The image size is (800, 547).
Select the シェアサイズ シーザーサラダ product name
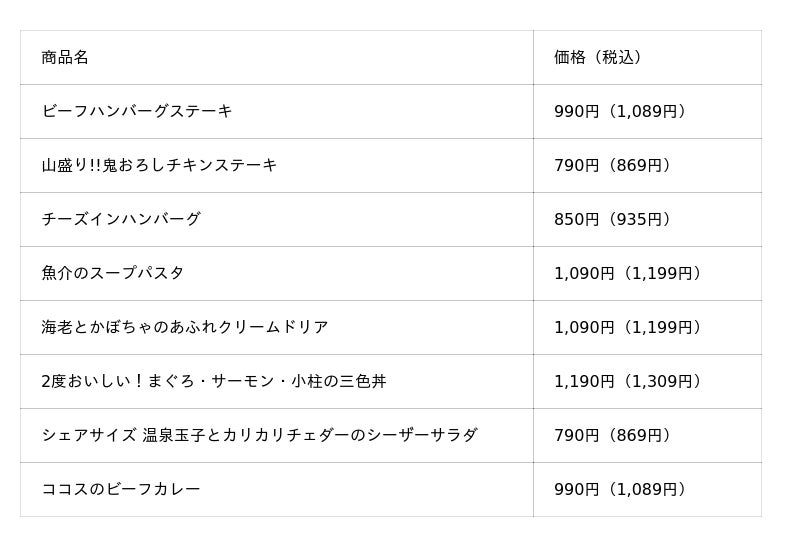[x=259, y=435]
